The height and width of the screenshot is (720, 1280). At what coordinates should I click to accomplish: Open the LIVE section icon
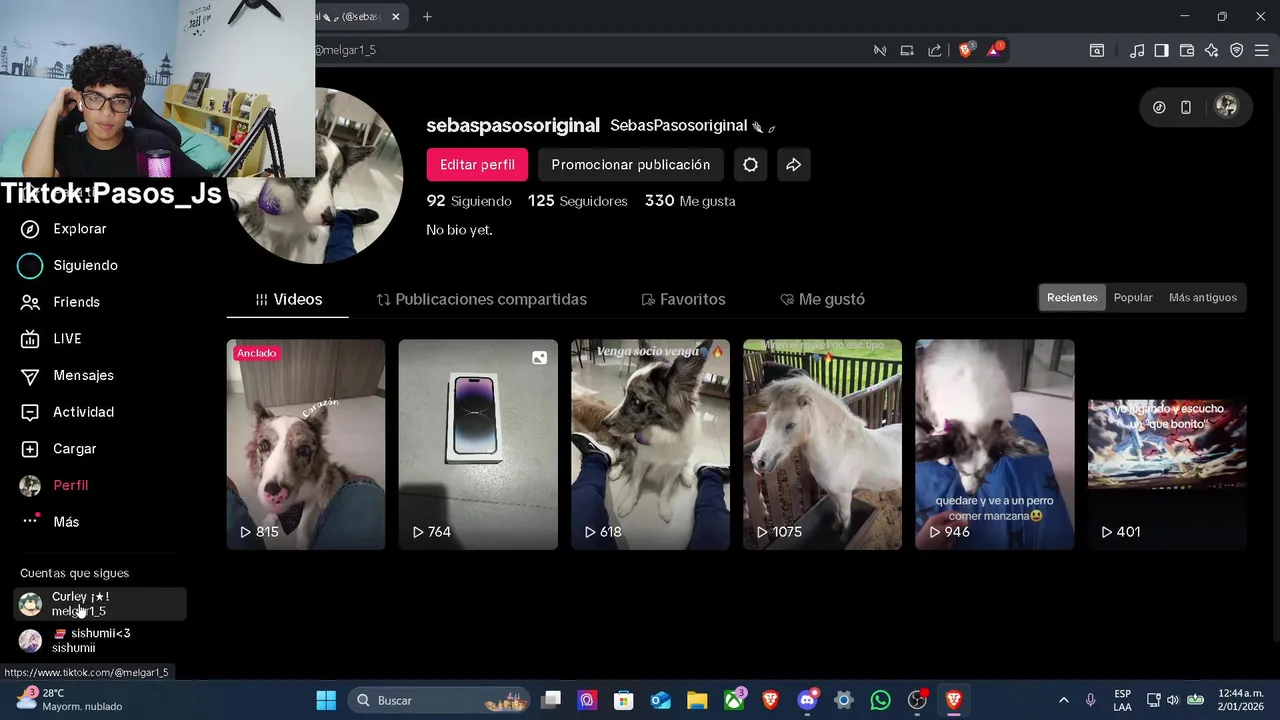tap(30, 339)
